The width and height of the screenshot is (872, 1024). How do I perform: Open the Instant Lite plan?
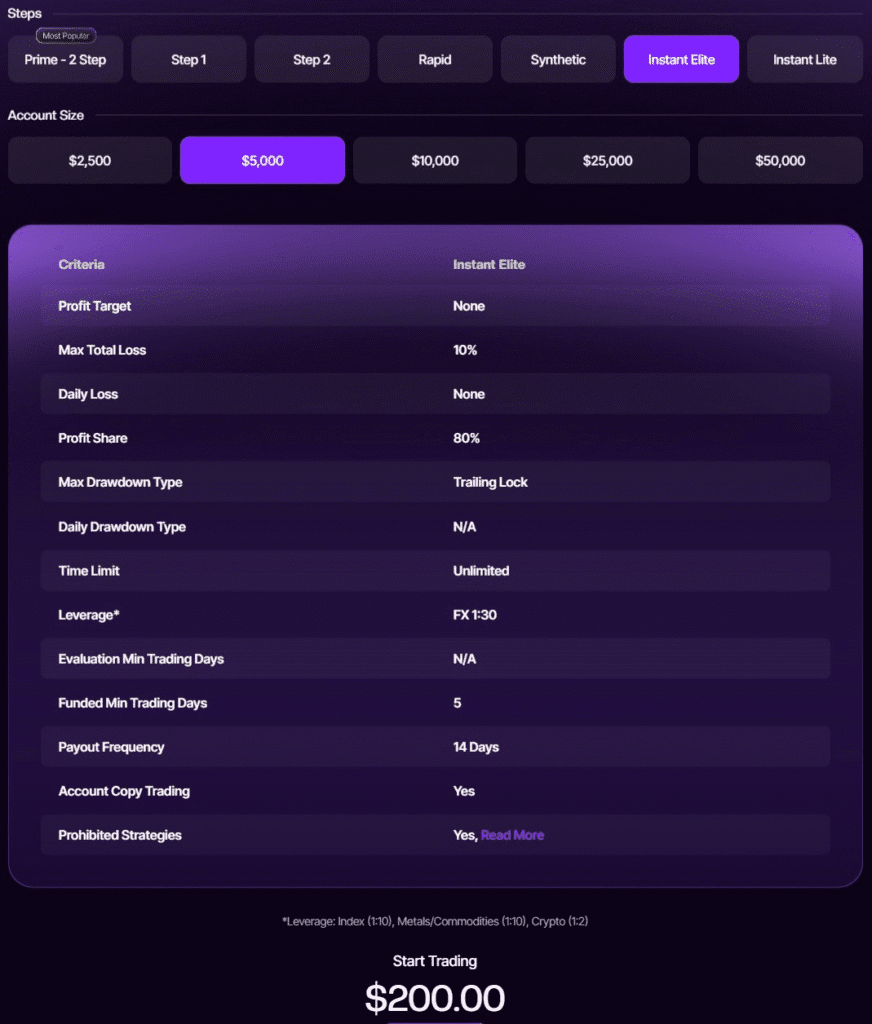[804, 59]
